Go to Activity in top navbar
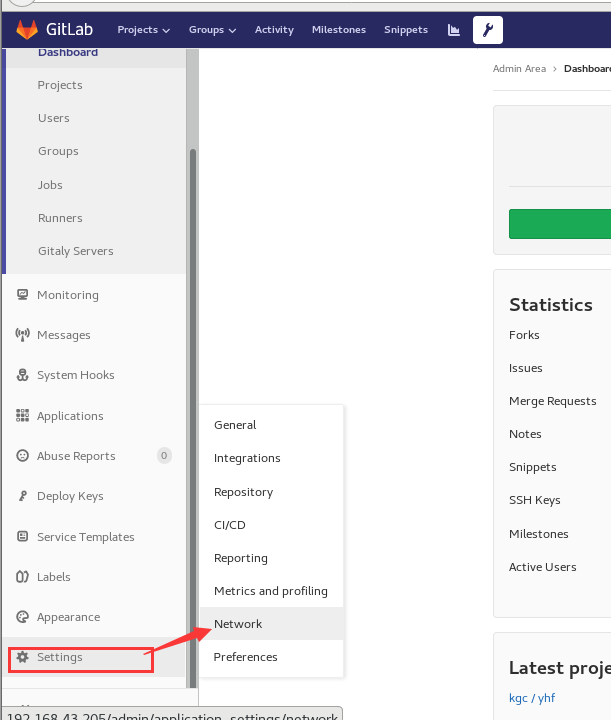The height and width of the screenshot is (720, 612). point(274,30)
